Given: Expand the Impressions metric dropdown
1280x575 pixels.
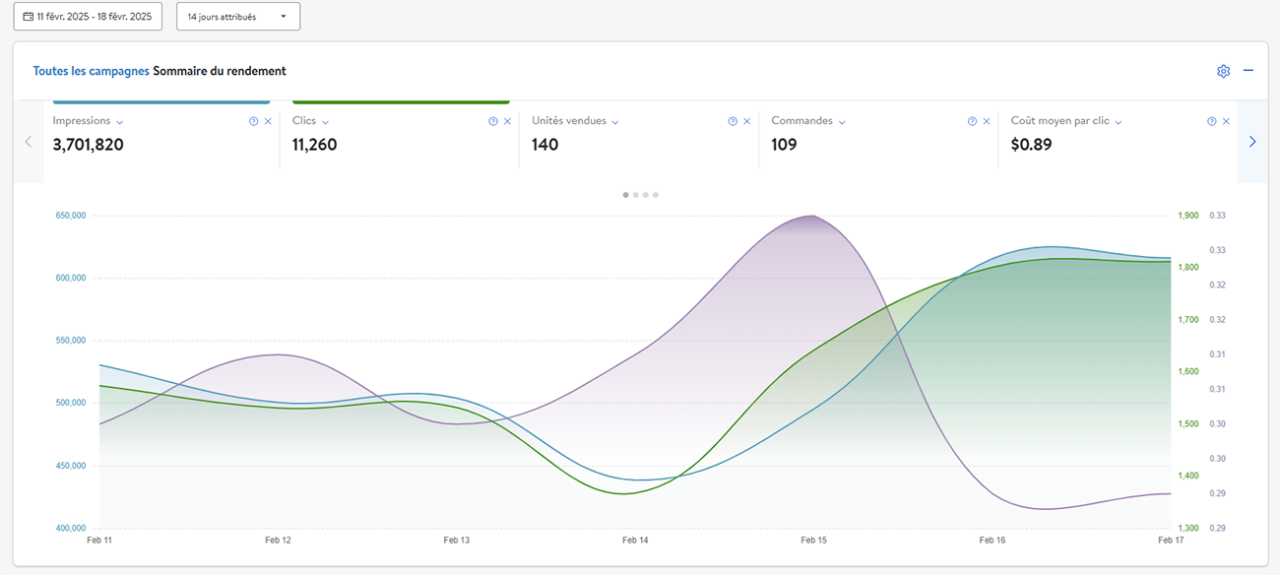Looking at the screenshot, I should point(120,122).
